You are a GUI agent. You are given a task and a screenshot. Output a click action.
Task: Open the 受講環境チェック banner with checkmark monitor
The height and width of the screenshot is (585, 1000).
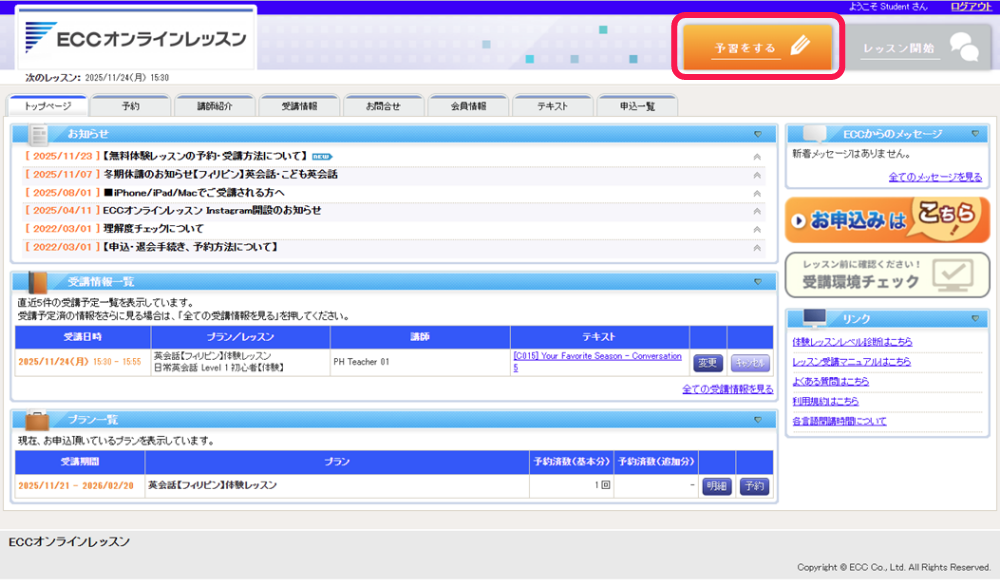pyautogui.click(x=887, y=275)
